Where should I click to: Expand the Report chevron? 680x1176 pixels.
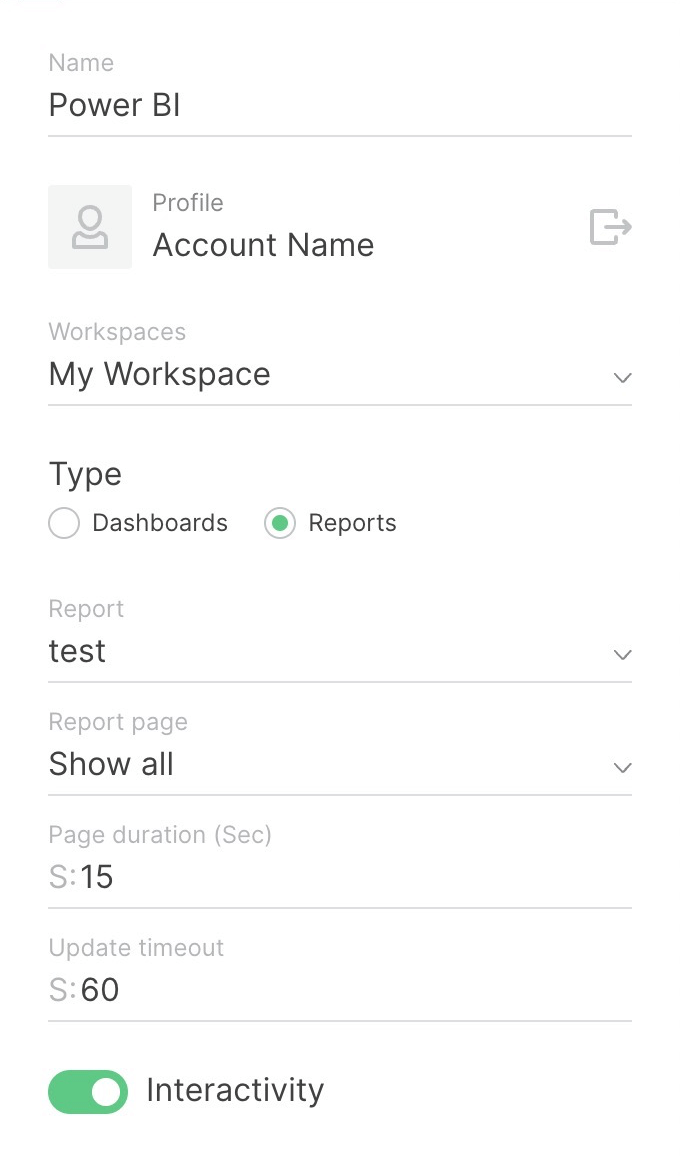(622, 655)
